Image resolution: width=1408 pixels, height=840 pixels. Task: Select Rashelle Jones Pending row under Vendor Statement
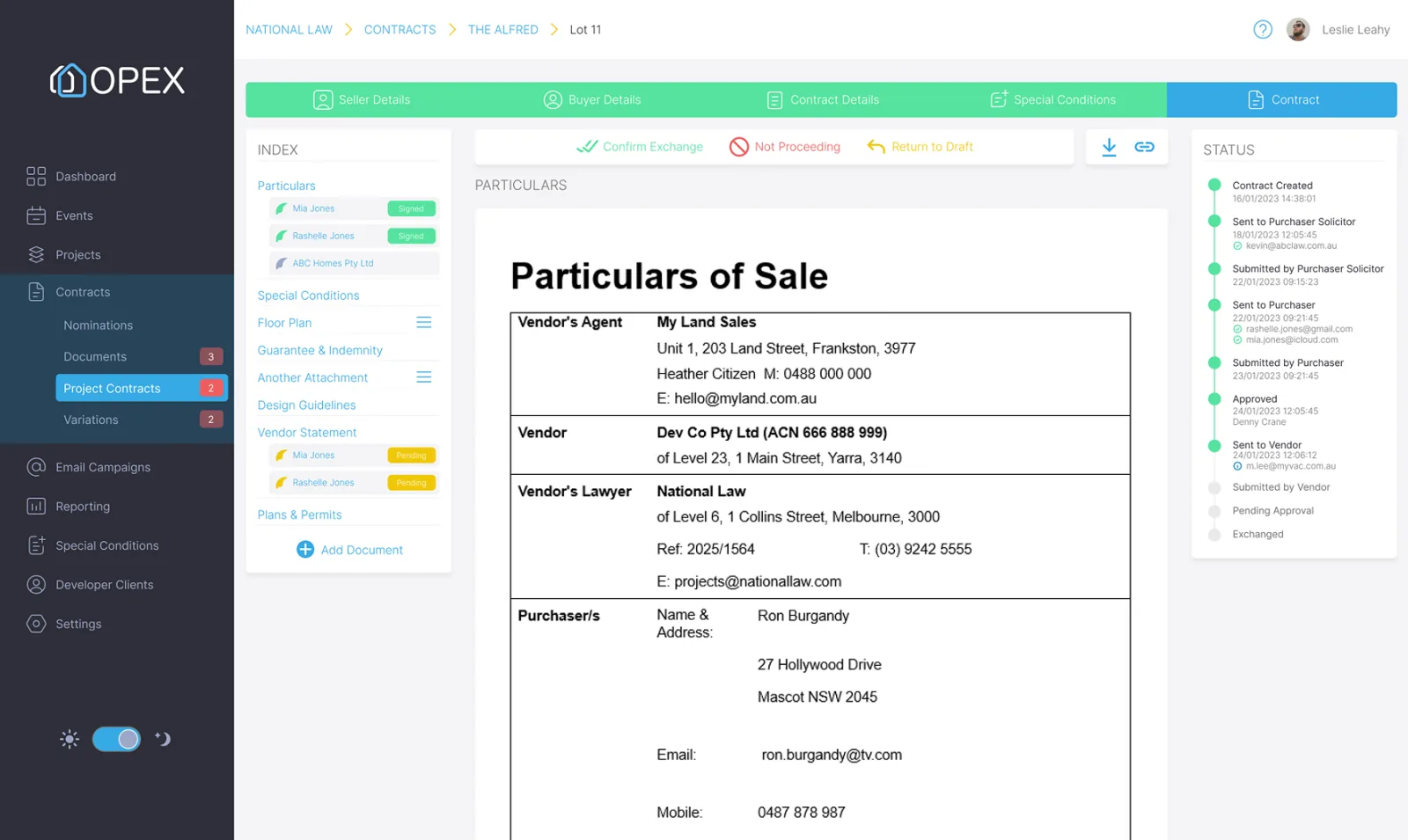pos(354,482)
